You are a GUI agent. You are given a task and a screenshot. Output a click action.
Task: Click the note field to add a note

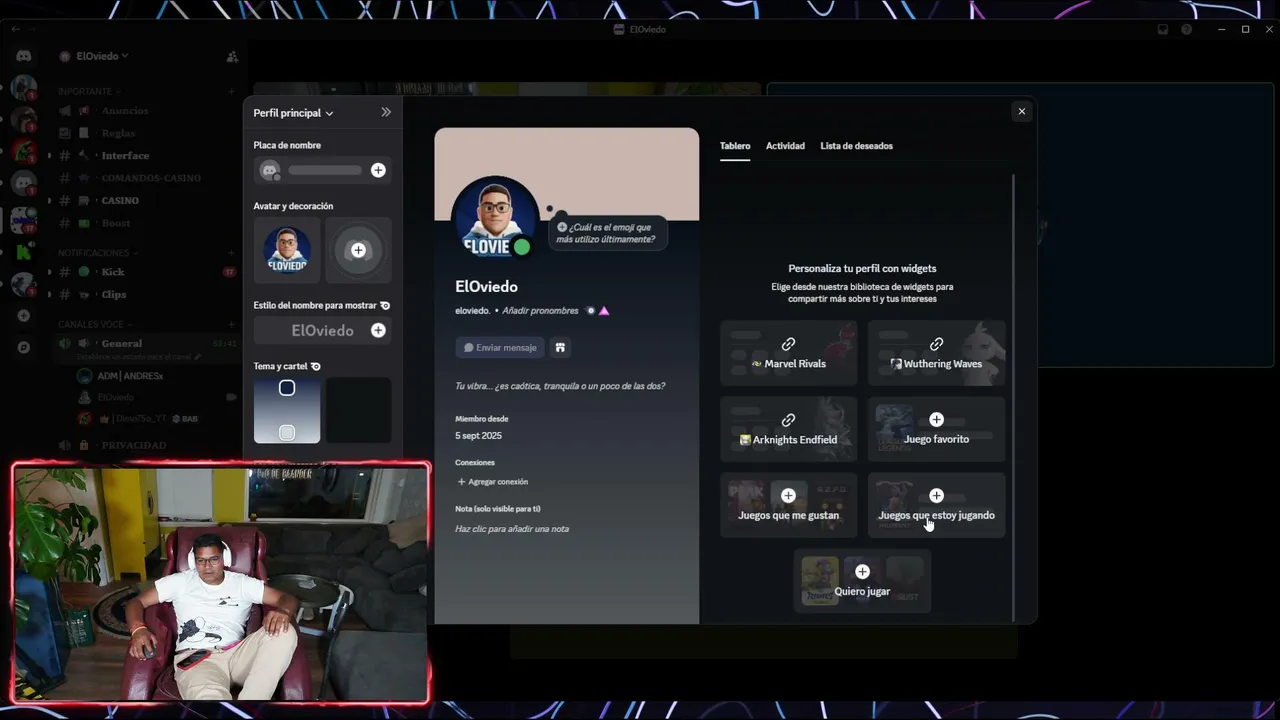click(x=512, y=529)
